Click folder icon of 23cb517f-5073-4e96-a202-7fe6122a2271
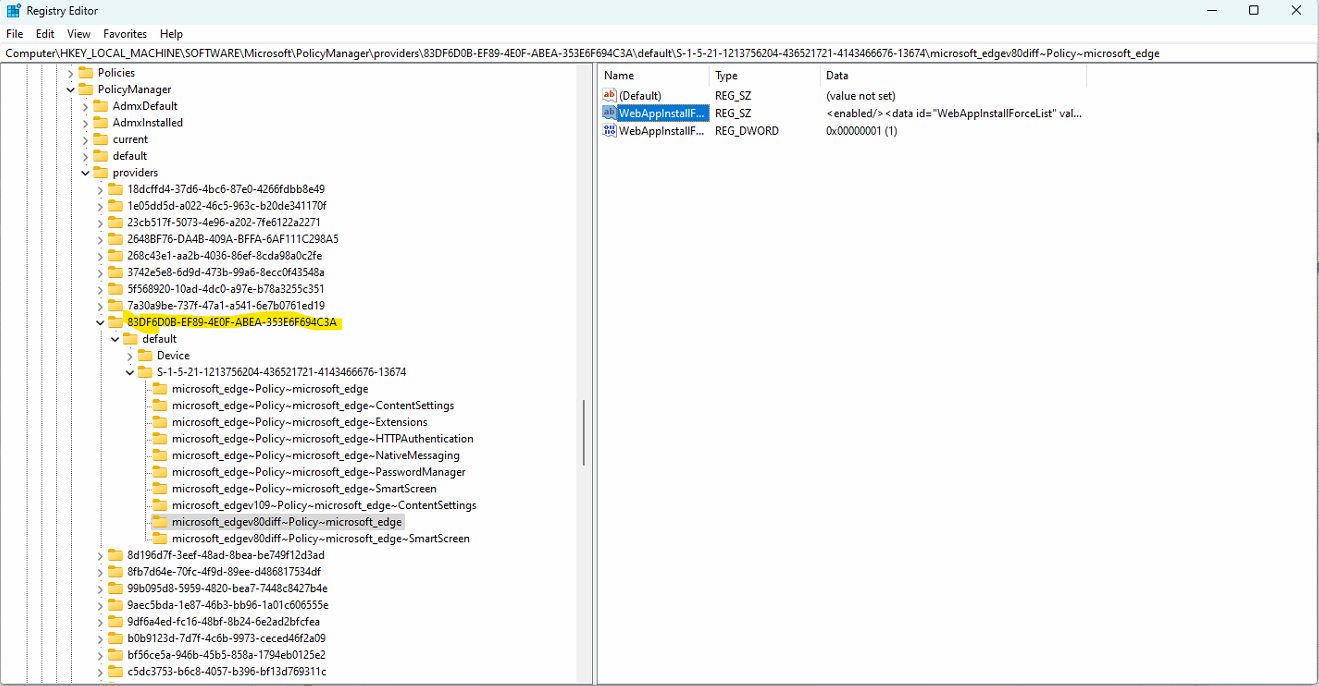Viewport: 1319px width, 686px height. click(115, 222)
